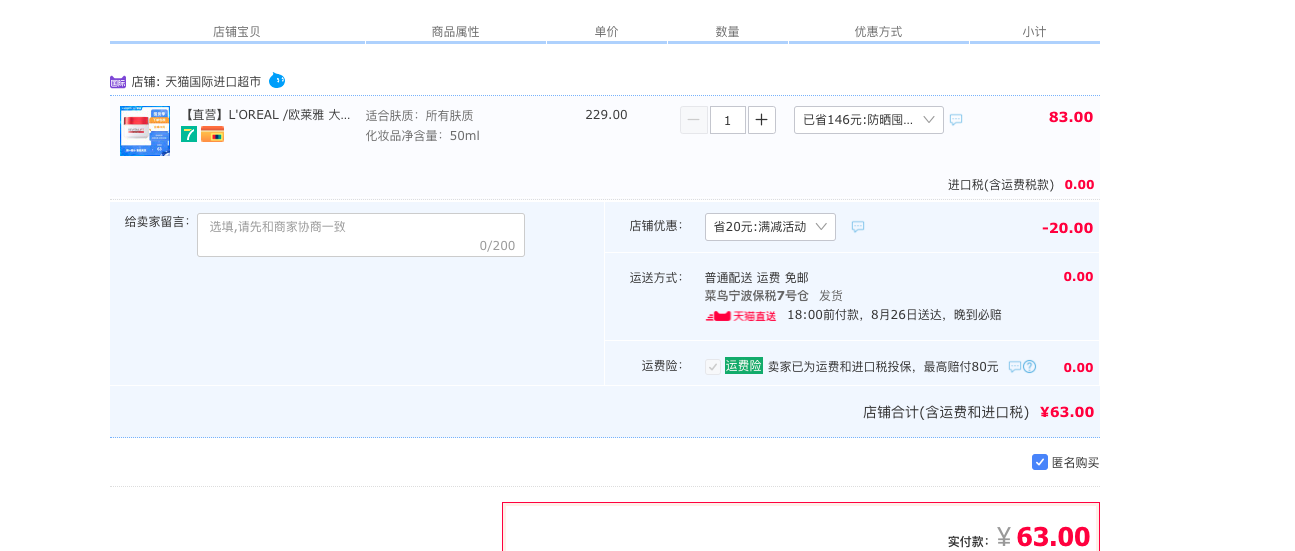Viewport: 1295px width, 551px height.
Task: Click the 小计 column header
Action: tap(1034, 32)
